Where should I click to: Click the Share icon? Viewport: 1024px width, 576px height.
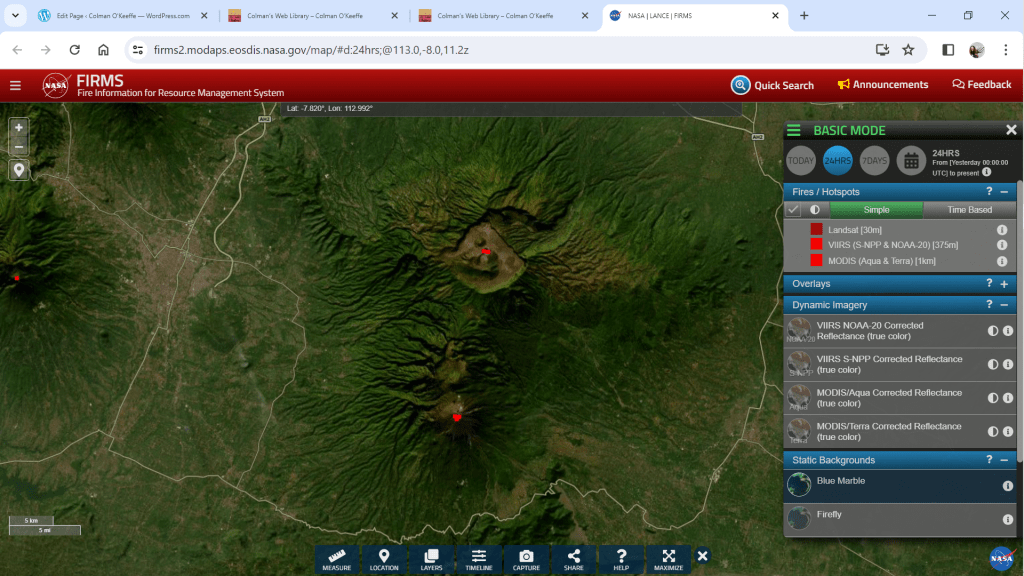coord(573,559)
